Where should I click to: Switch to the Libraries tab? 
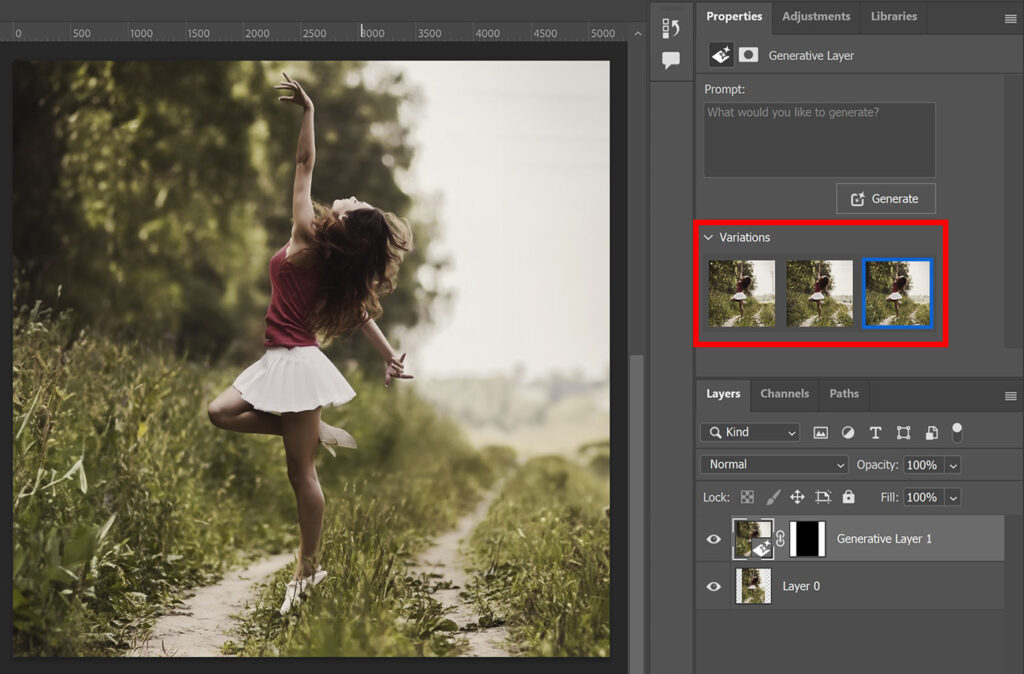(x=893, y=16)
